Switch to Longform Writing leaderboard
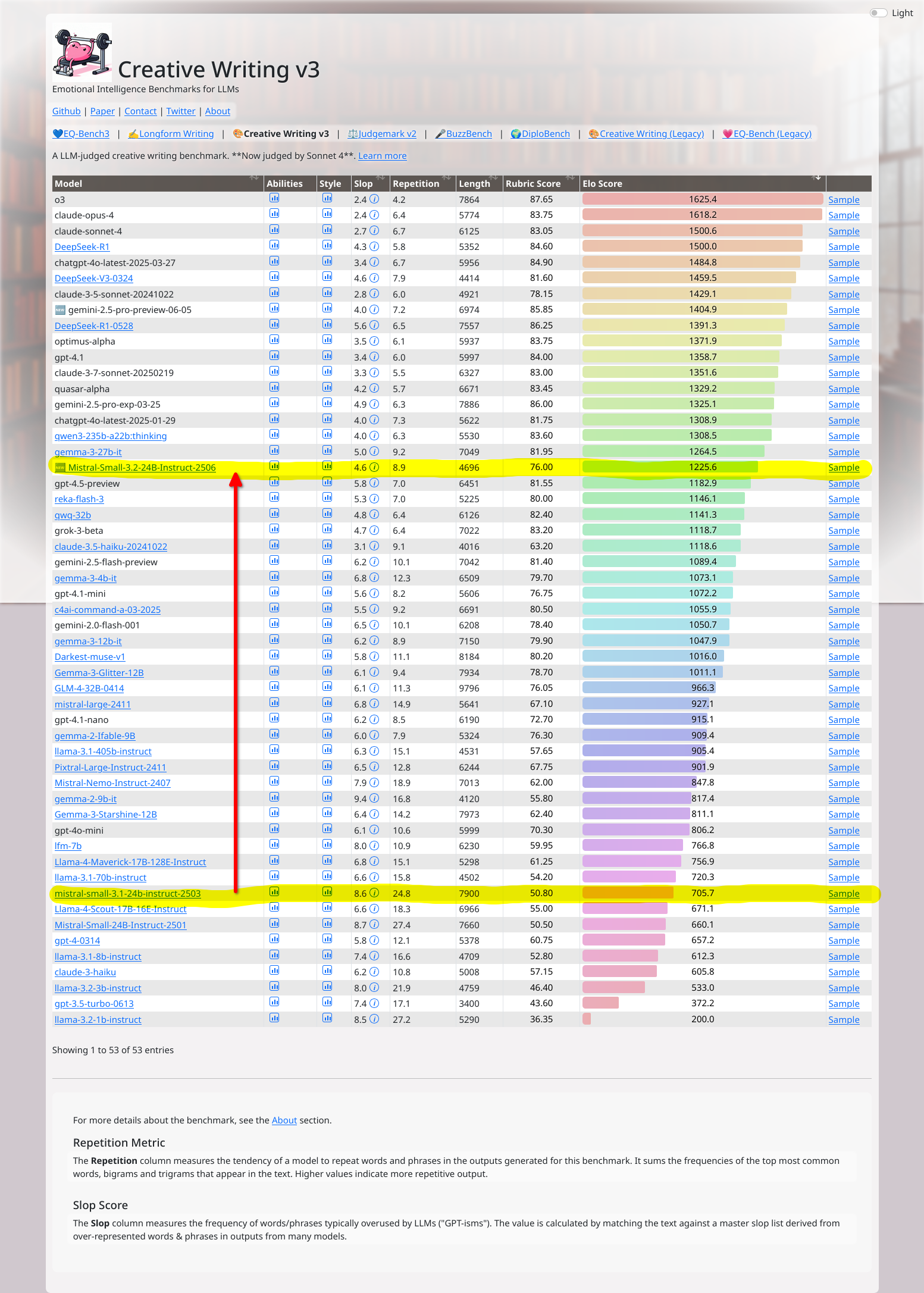 point(171,134)
